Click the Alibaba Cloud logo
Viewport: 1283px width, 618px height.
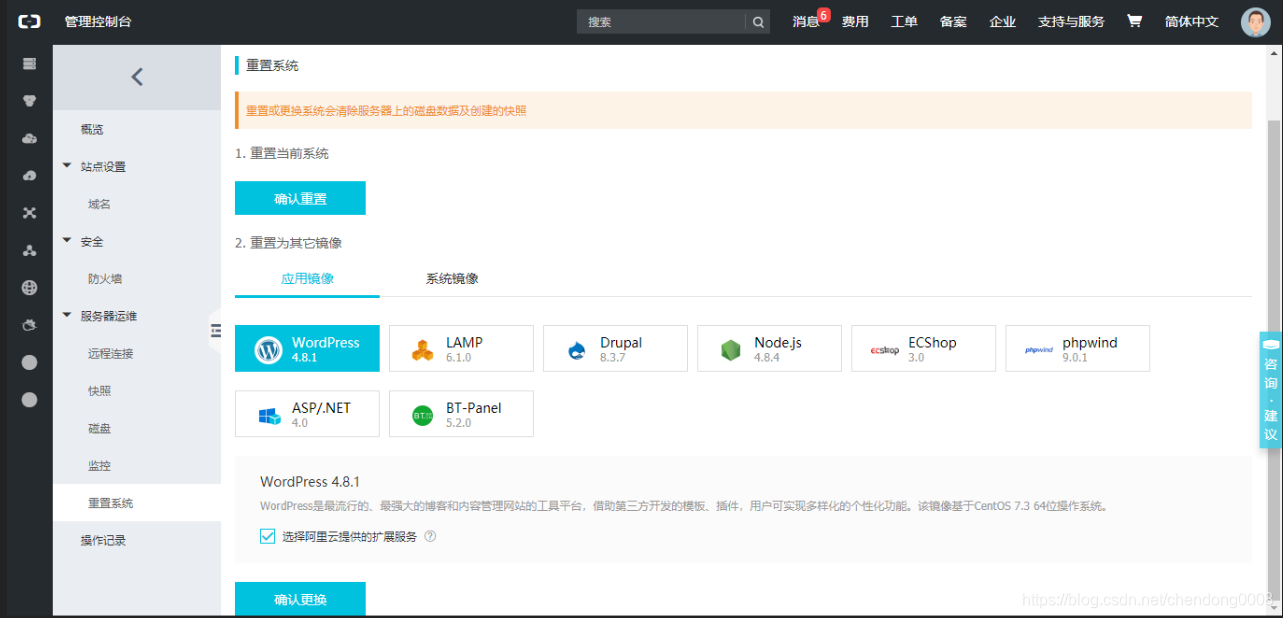coord(29,22)
